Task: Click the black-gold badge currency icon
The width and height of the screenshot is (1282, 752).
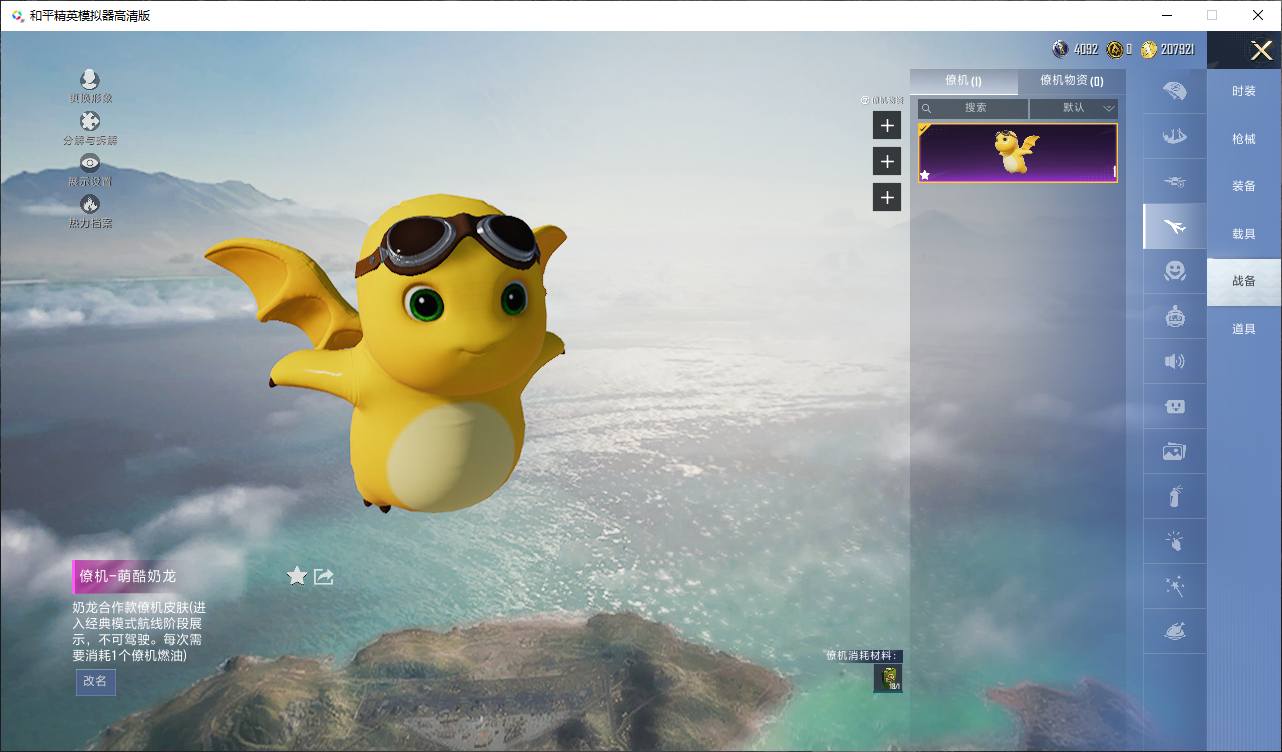Action: [1115, 49]
